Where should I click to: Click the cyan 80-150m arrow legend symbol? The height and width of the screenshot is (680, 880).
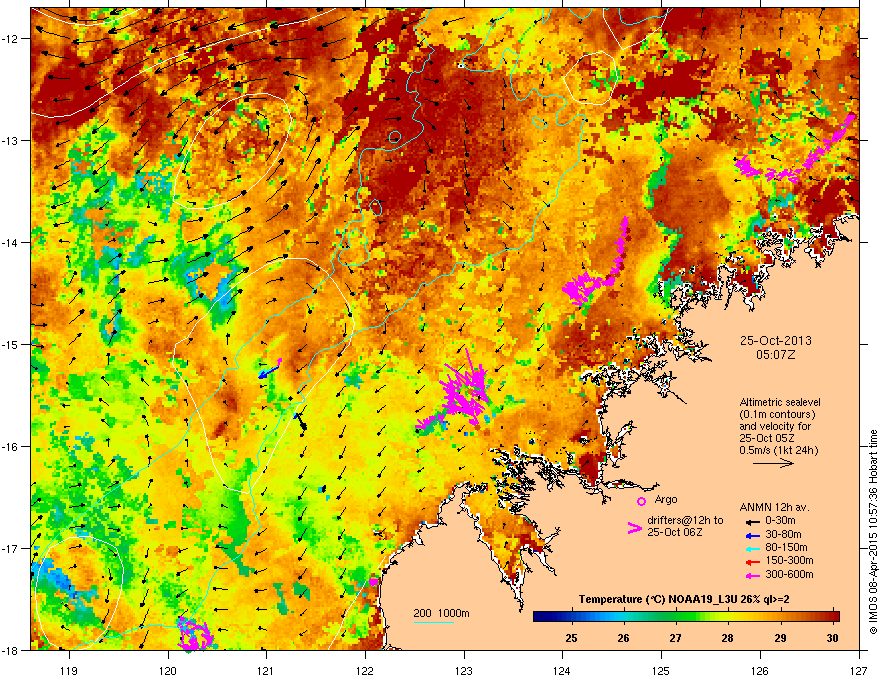751,548
